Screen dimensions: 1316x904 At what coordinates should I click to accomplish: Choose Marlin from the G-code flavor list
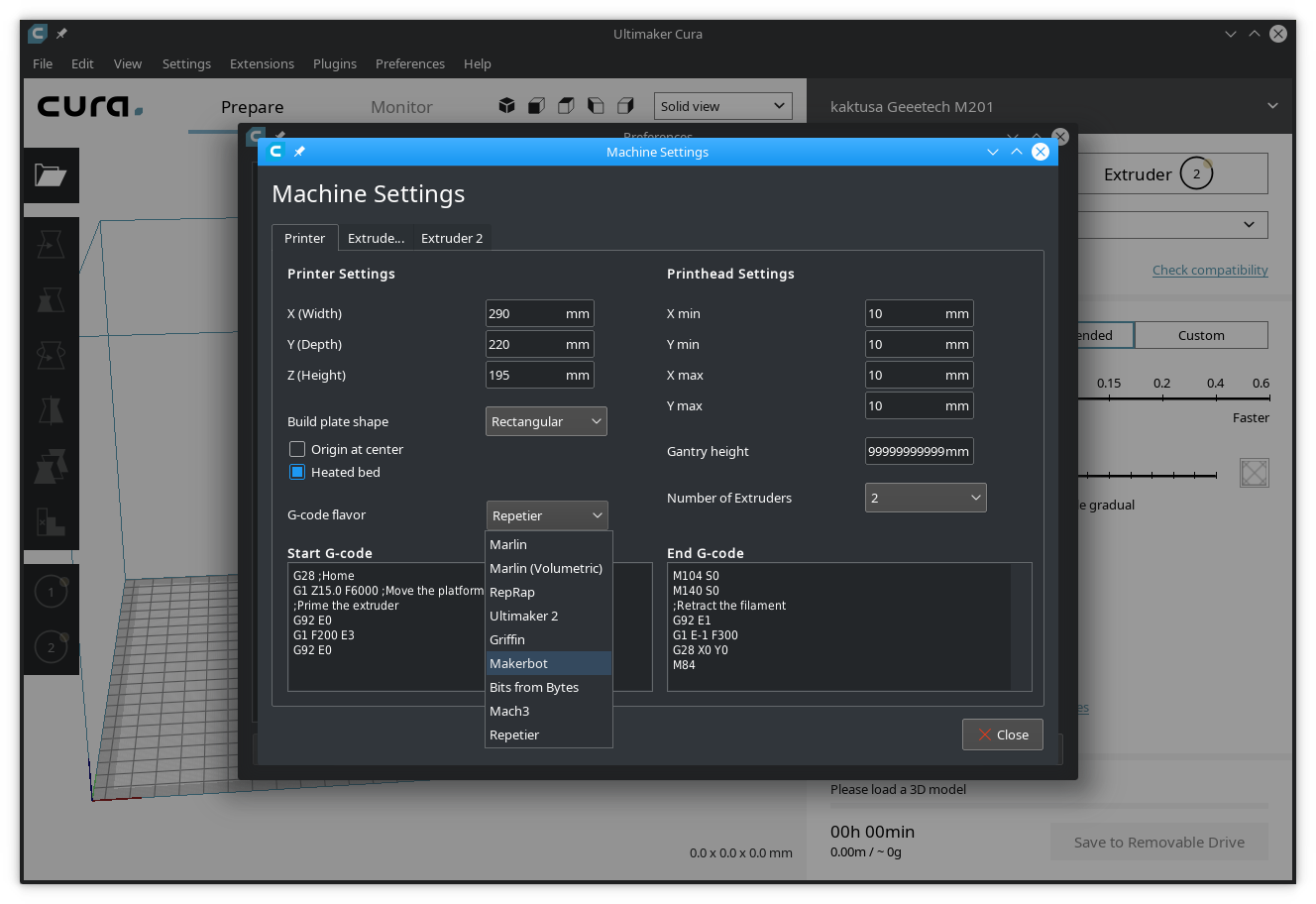pos(549,544)
